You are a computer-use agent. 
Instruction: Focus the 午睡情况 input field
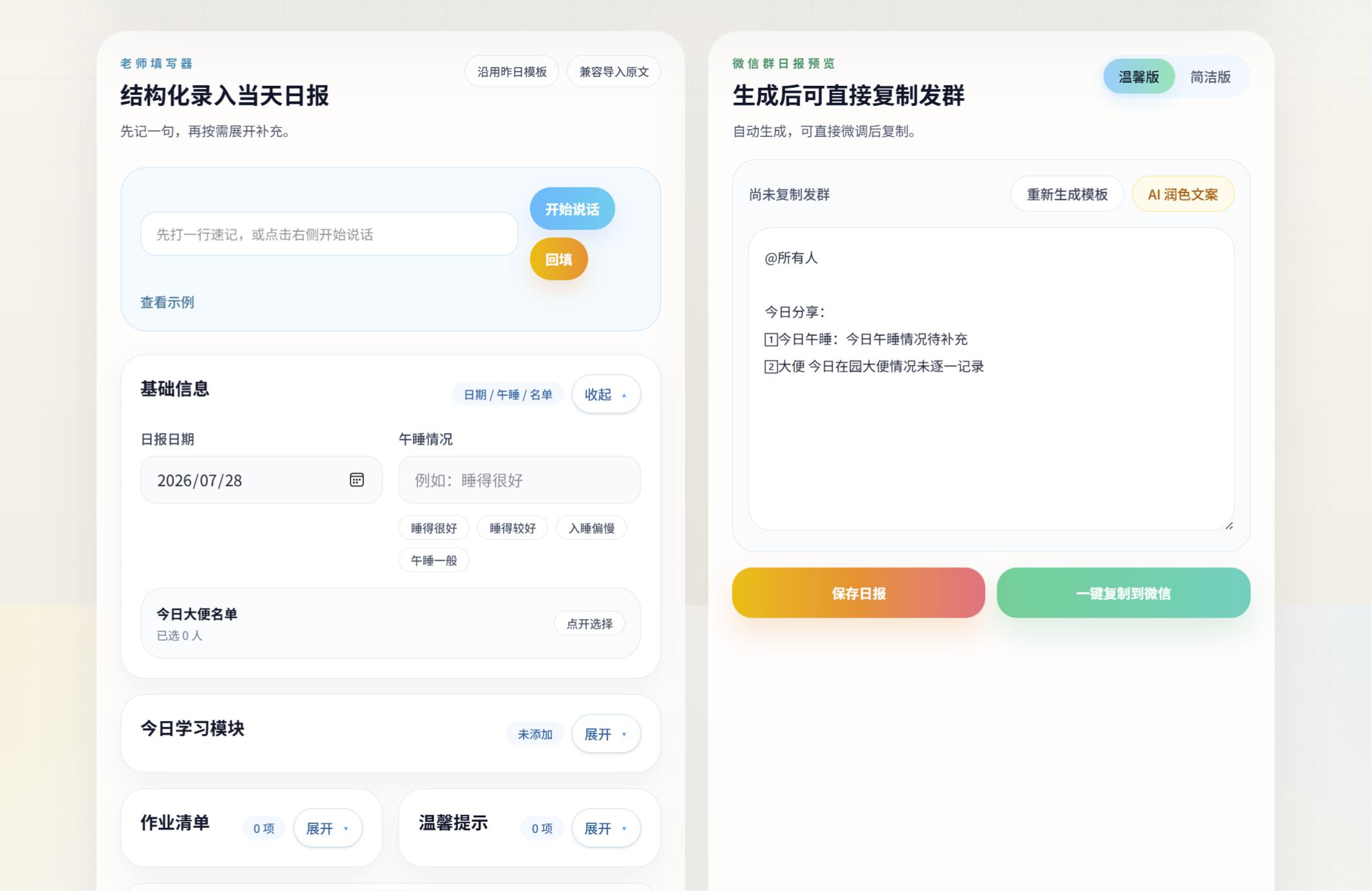pyautogui.click(x=519, y=480)
